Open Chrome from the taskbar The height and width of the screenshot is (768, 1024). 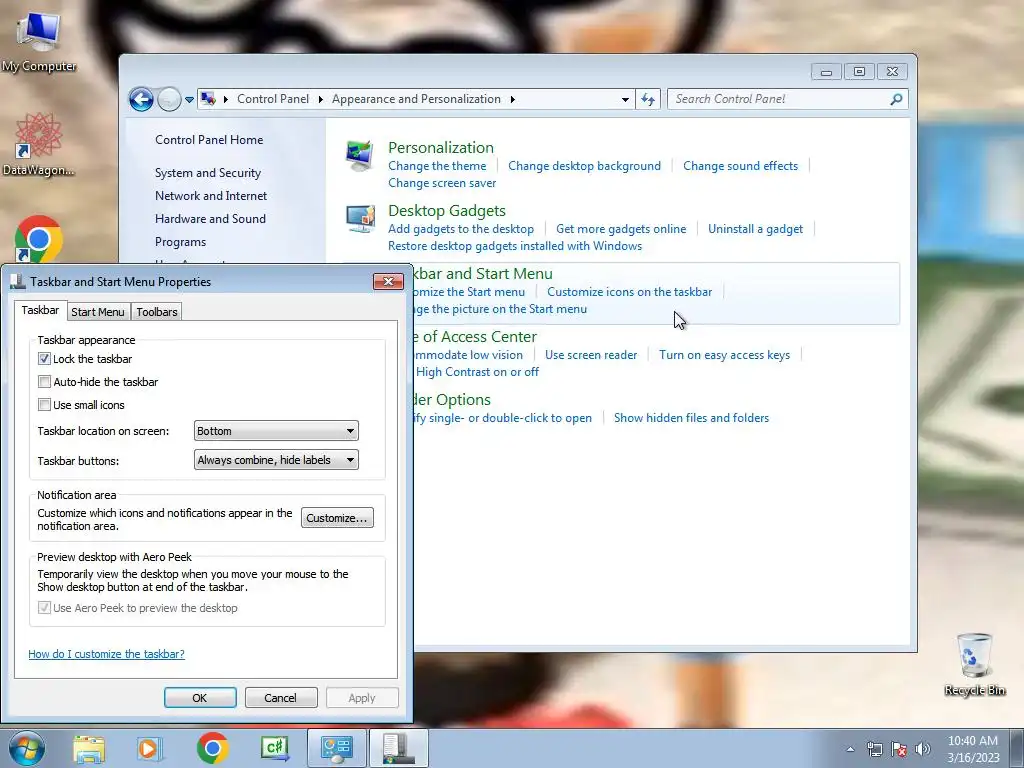(x=213, y=748)
